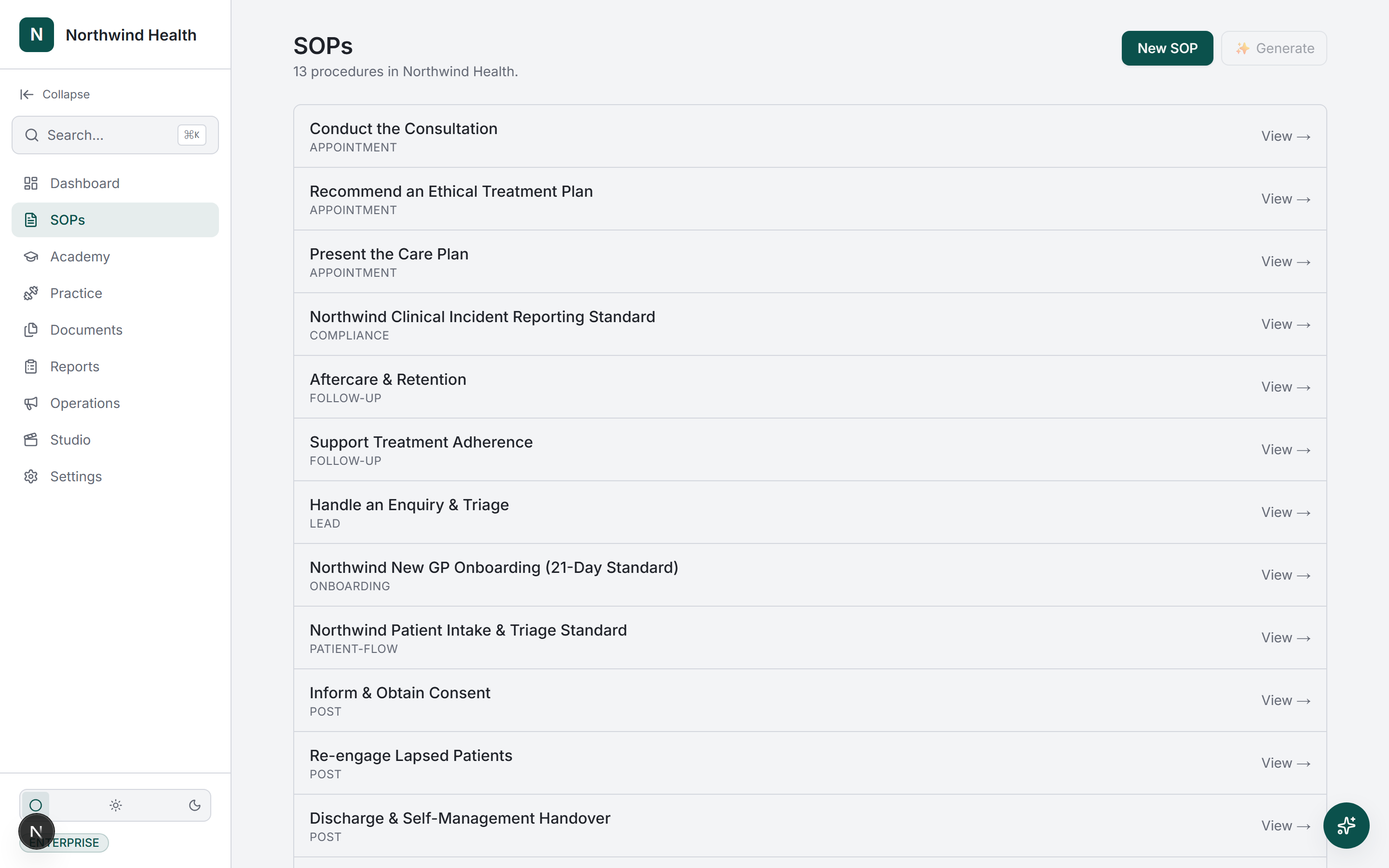Click the Operations megaphone icon
1389x868 pixels.
point(31,404)
